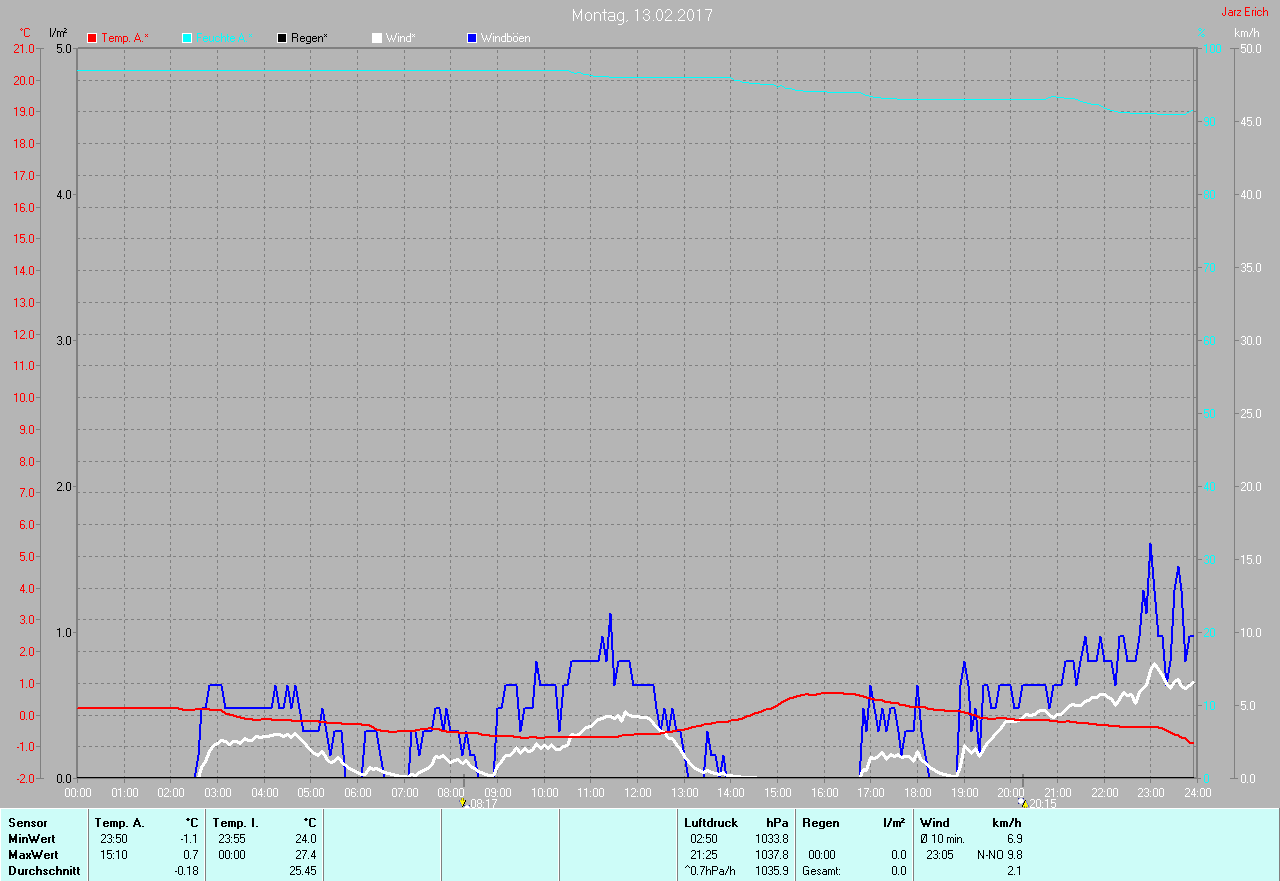Select the "Durchschnitt" row label
This screenshot has height=881, width=1280.
point(43,871)
